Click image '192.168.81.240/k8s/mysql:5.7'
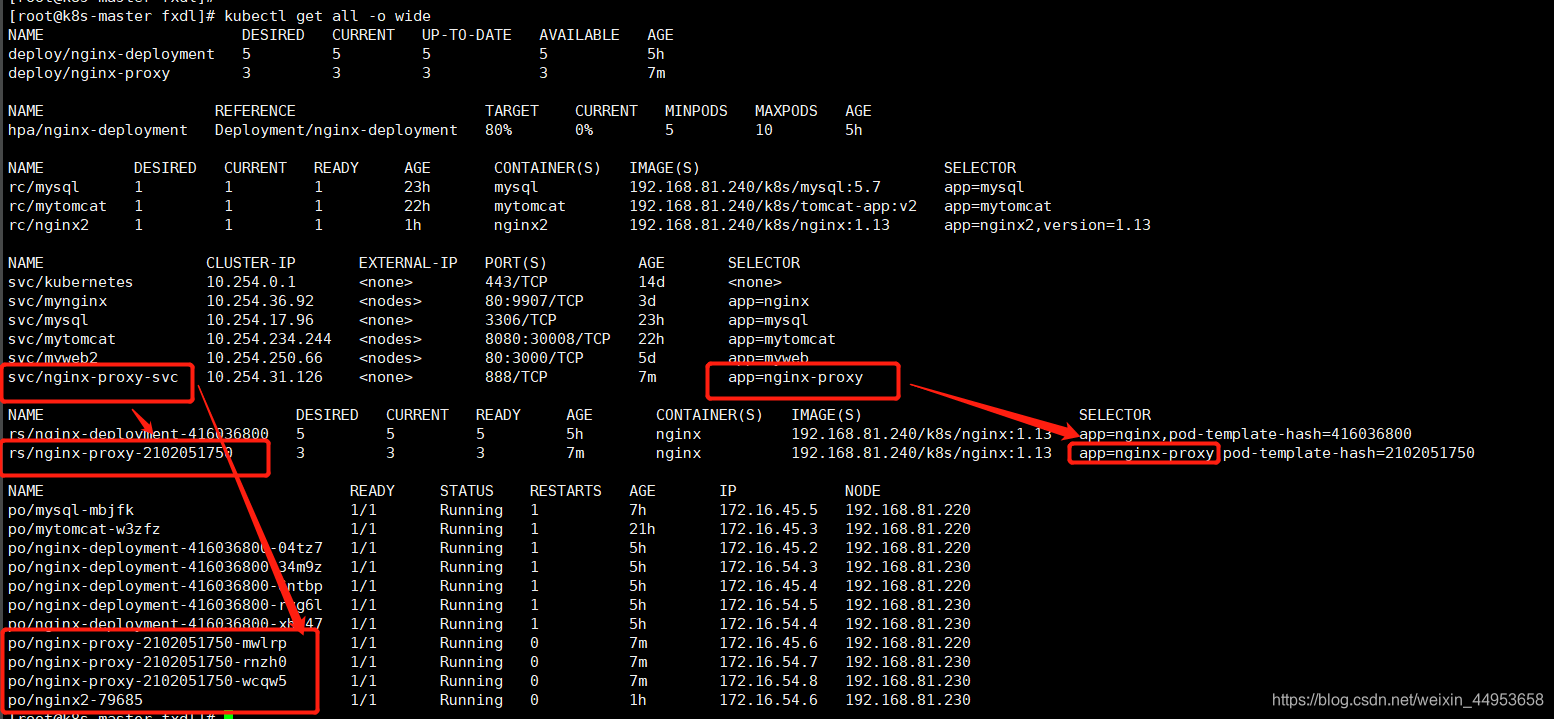This screenshot has width=1554, height=719. pyautogui.click(x=755, y=187)
